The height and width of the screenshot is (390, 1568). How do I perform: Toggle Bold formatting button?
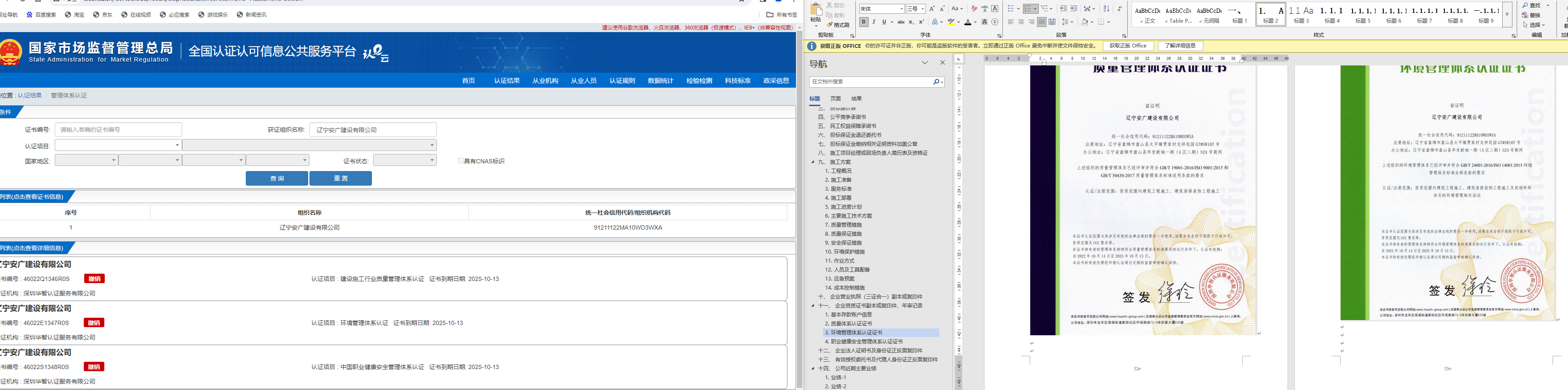click(863, 23)
